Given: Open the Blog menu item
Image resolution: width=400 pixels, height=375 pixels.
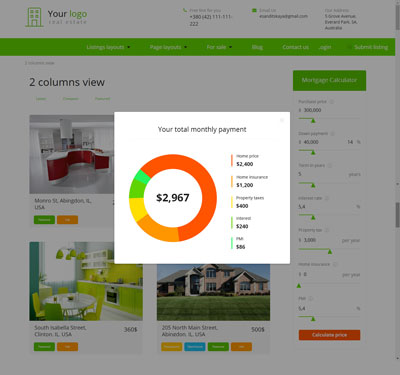Looking at the screenshot, I should tap(257, 47).
